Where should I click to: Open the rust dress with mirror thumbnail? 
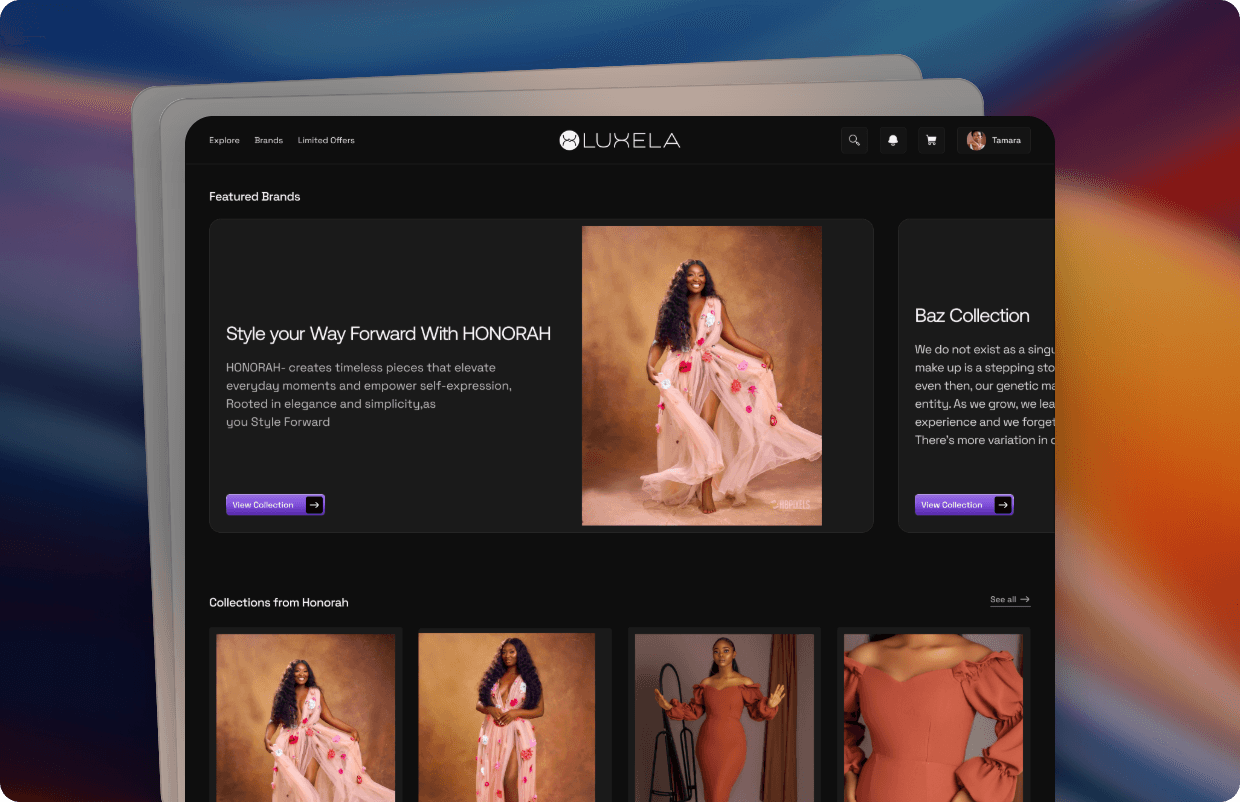[724, 715]
